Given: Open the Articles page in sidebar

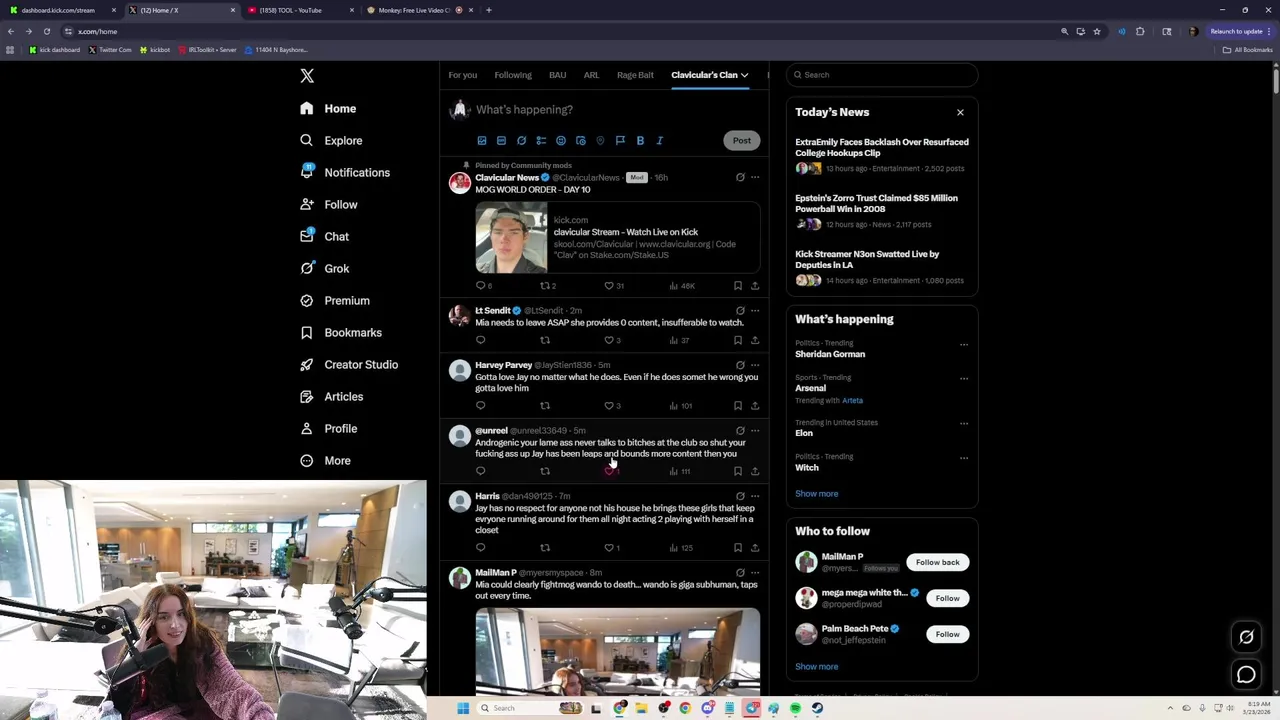Looking at the screenshot, I should tap(331, 397).
